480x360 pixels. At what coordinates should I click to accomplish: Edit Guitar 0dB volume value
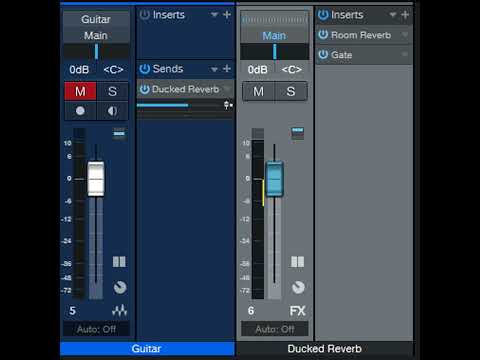(x=79, y=70)
